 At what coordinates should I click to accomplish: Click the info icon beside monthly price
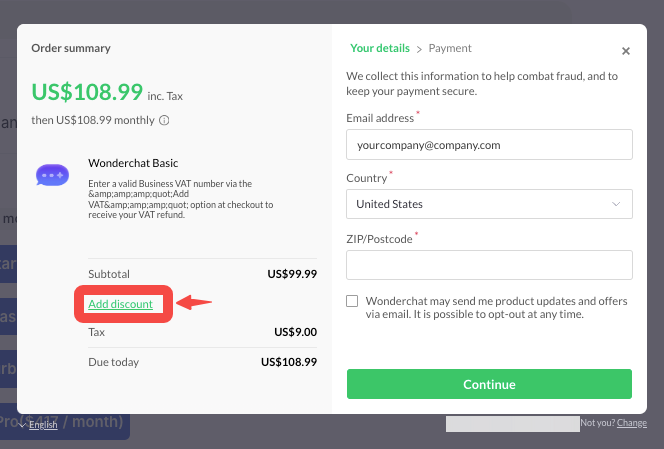point(164,120)
